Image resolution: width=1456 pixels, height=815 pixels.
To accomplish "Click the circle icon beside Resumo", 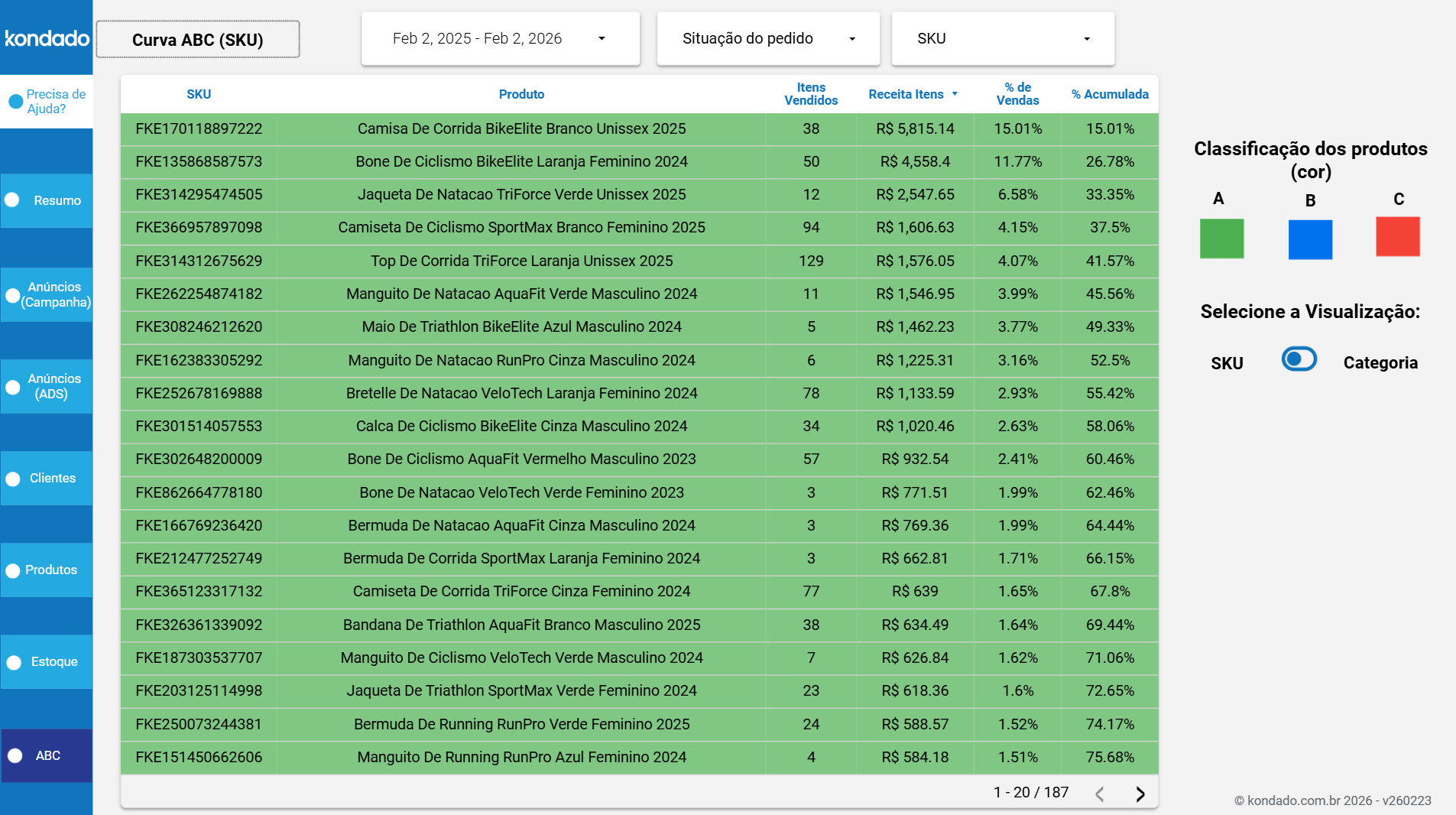I will click(13, 200).
